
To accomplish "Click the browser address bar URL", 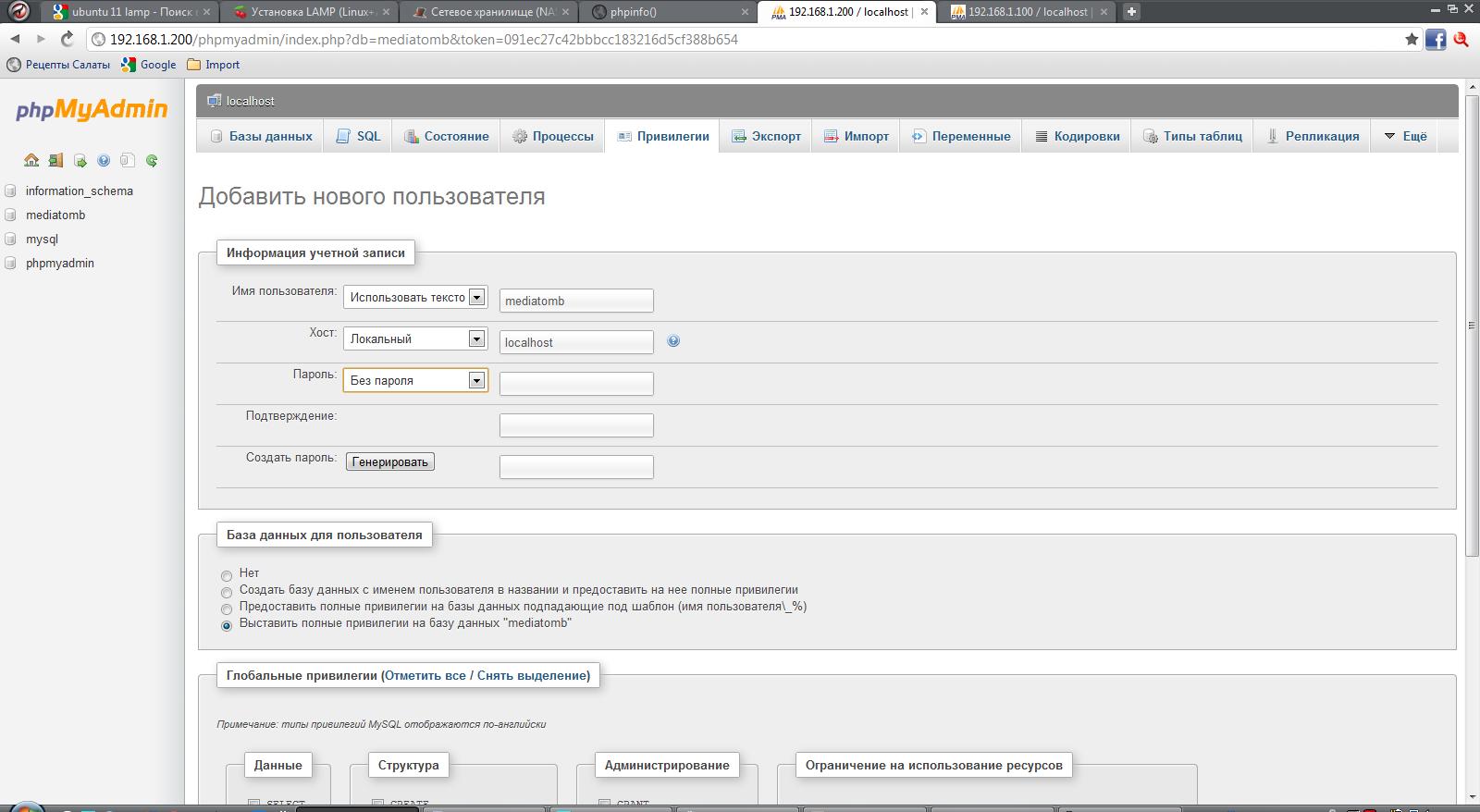I will [x=424, y=39].
